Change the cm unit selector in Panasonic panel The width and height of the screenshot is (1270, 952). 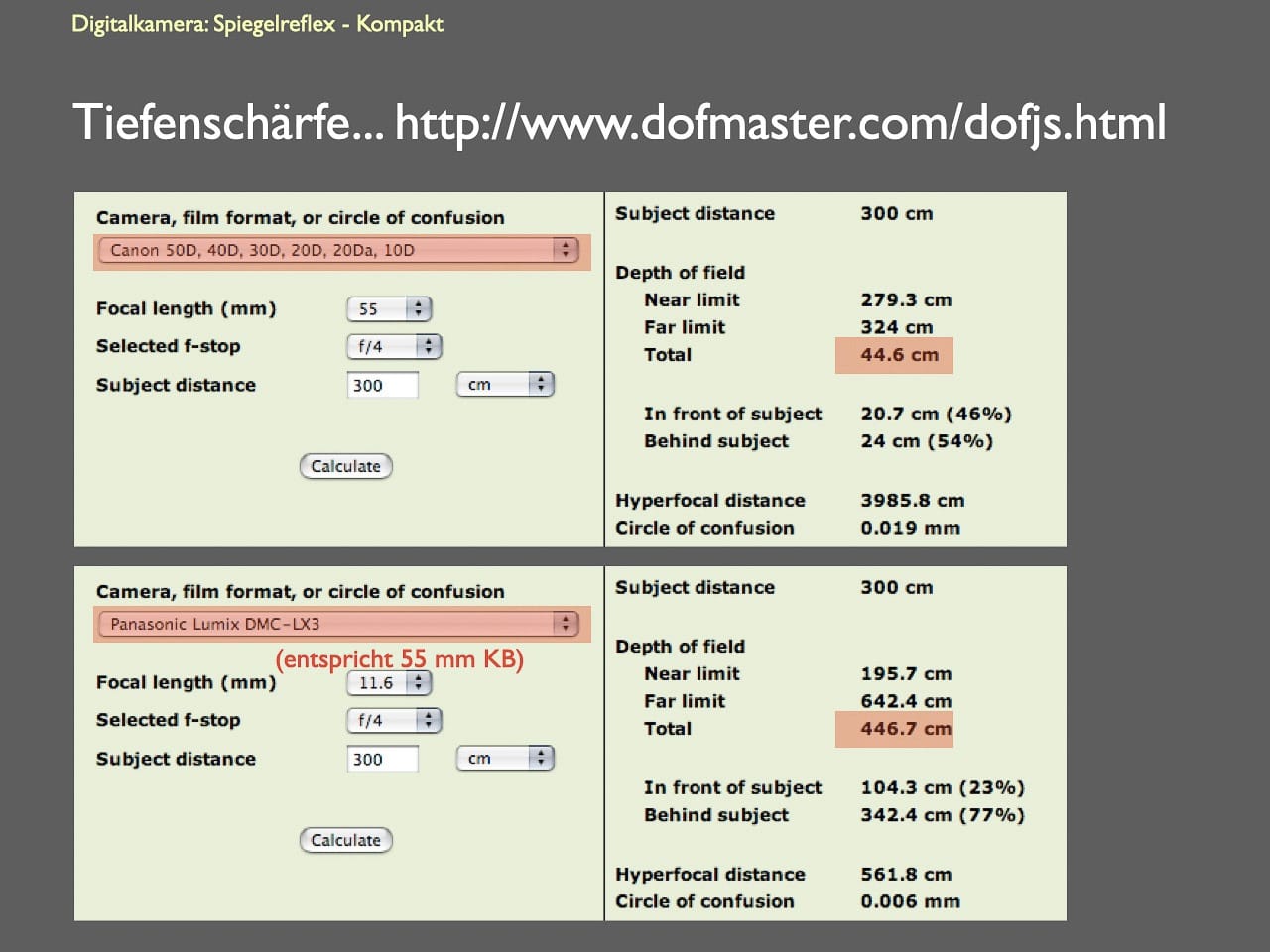(504, 759)
